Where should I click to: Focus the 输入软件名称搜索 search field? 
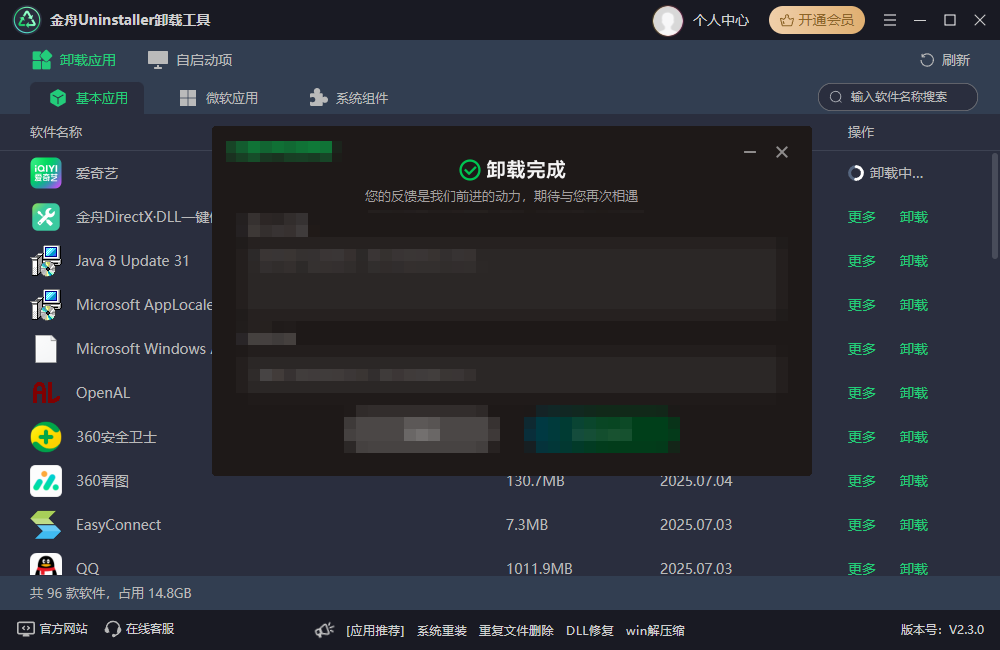[897, 97]
